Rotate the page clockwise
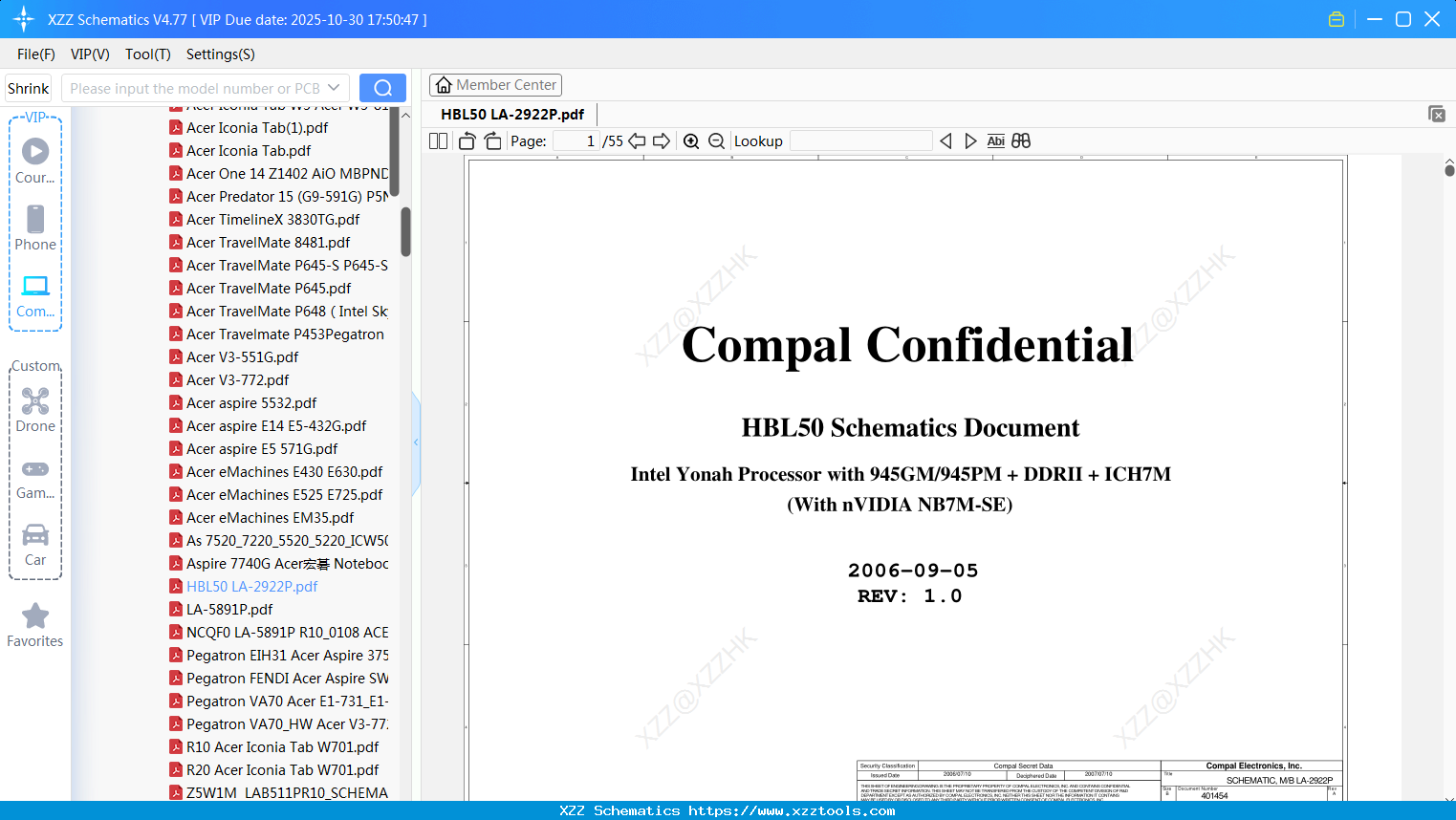Viewport: 1456px width, 820px height. [x=492, y=141]
